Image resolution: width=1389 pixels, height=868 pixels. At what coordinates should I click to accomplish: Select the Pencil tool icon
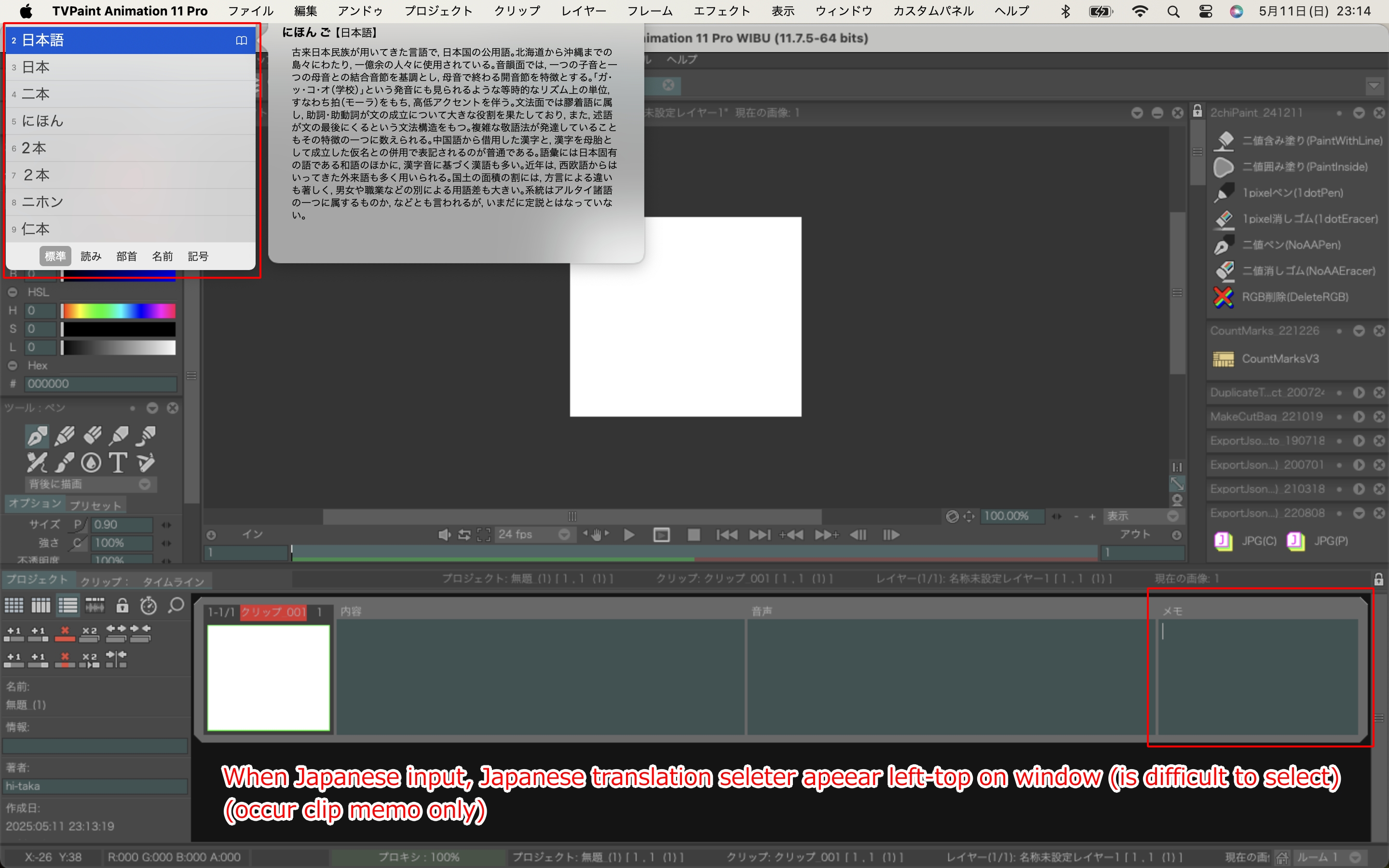64,436
